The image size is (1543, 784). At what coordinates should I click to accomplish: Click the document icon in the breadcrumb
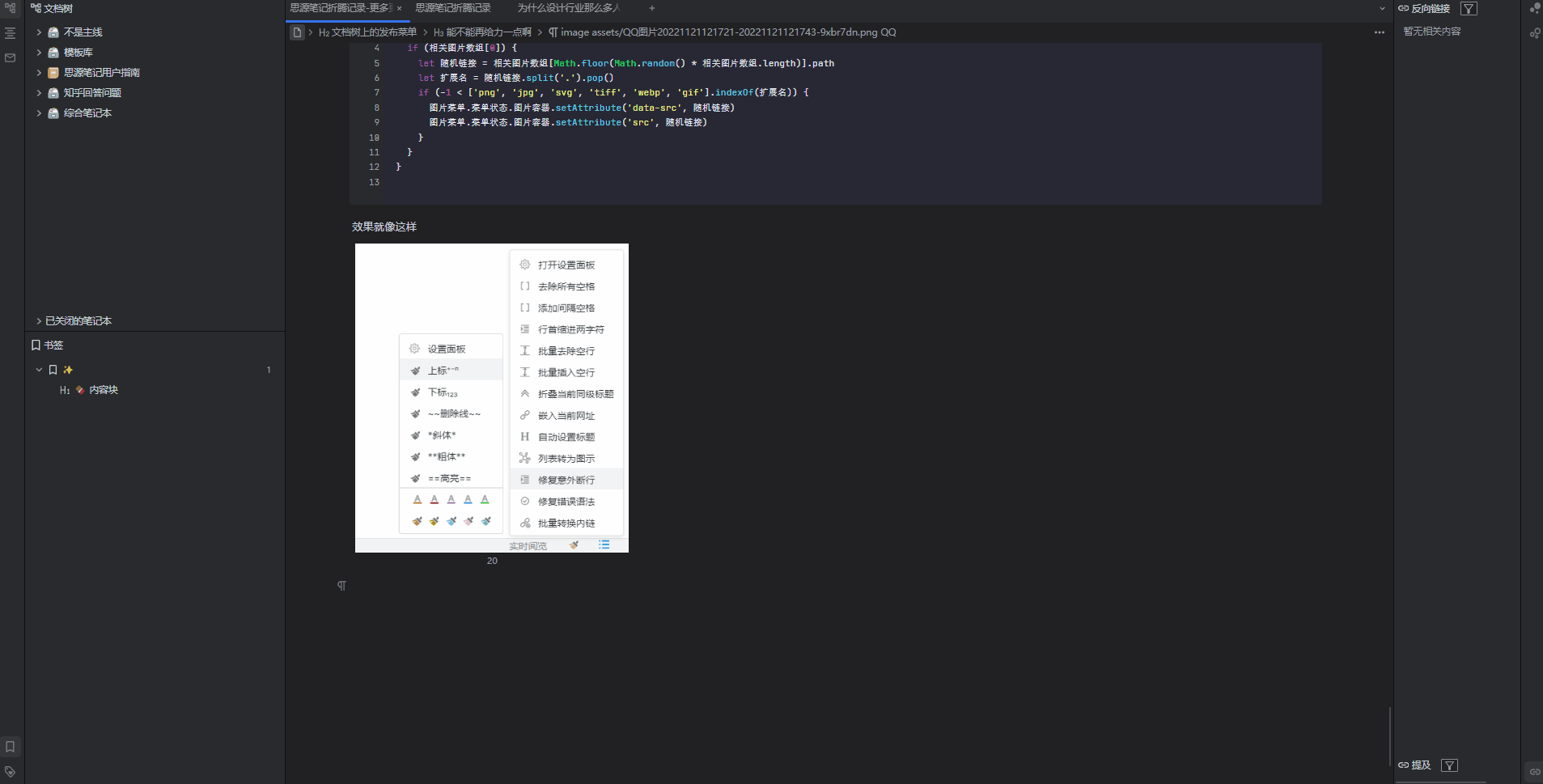(298, 32)
